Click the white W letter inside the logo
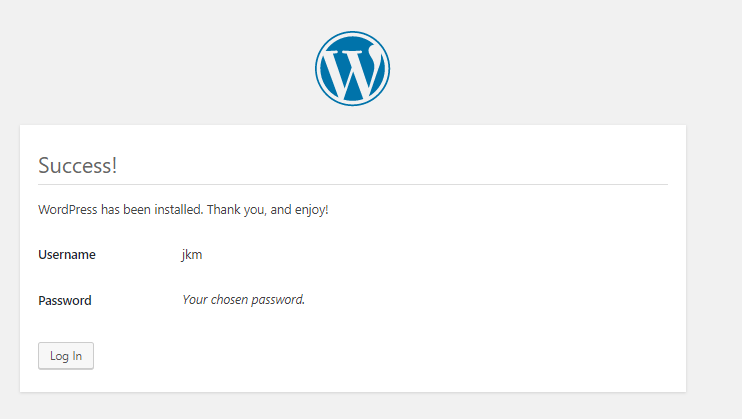742x419 pixels. point(353,71)
